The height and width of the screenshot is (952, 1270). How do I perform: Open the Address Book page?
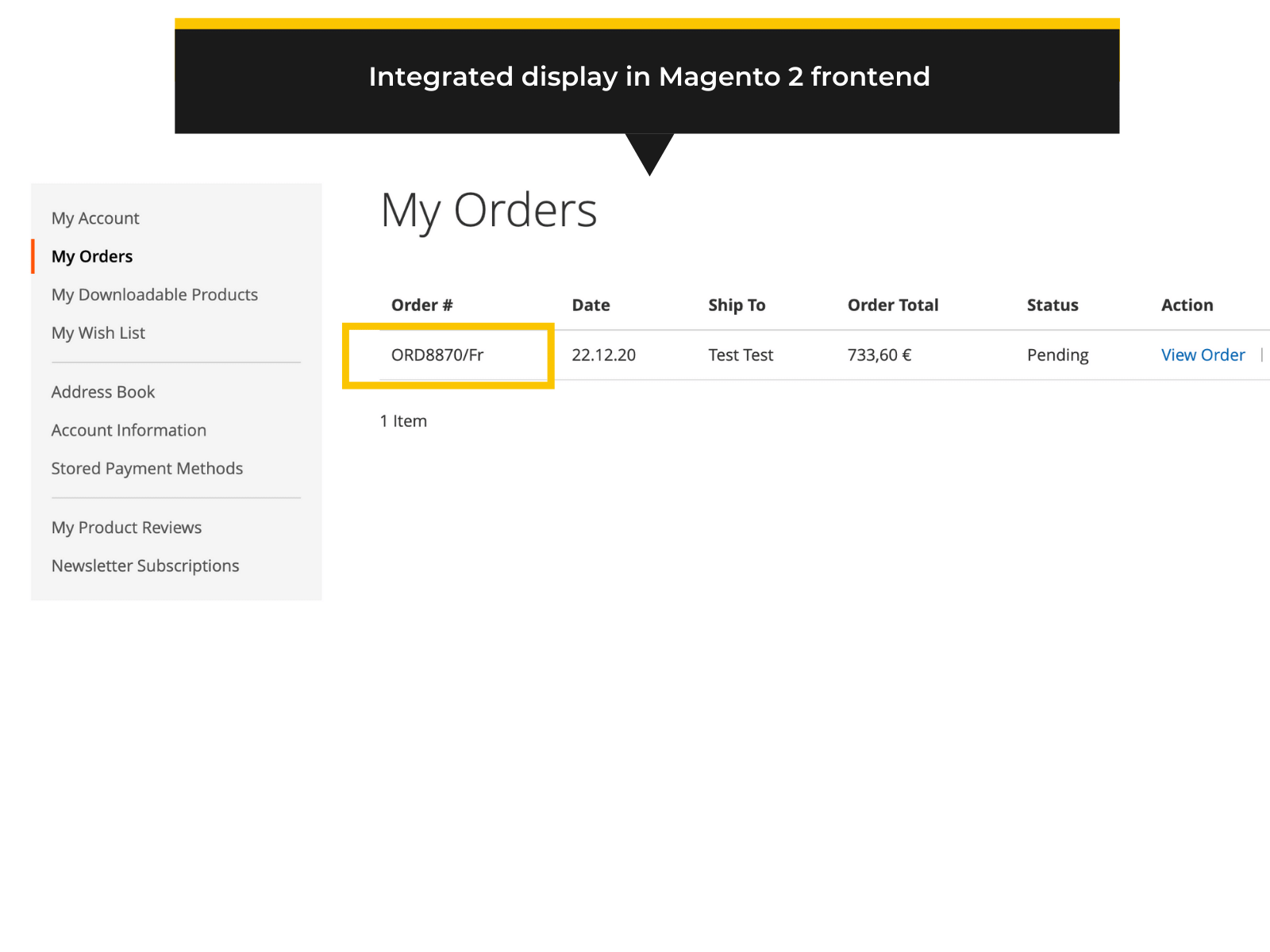102,391
